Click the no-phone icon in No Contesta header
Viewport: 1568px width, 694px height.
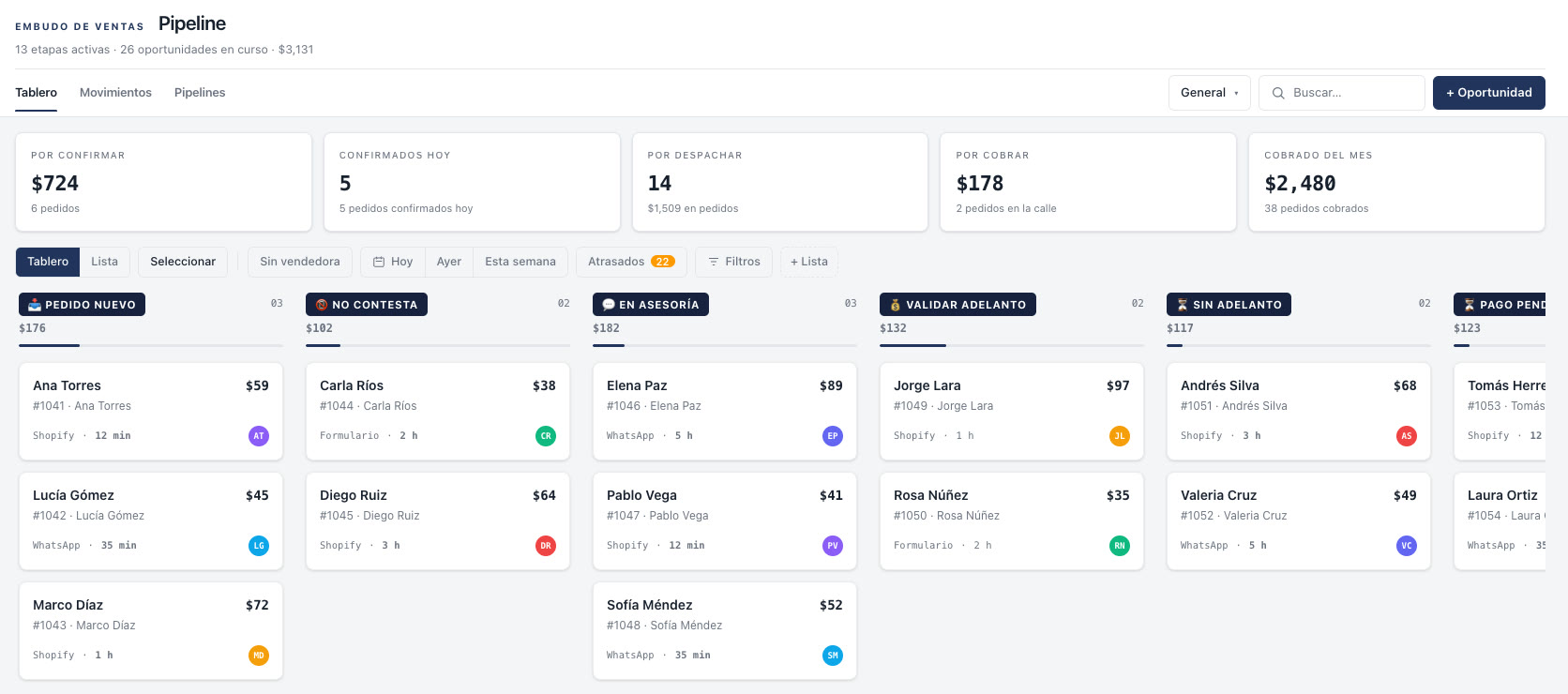coord(322,305)
